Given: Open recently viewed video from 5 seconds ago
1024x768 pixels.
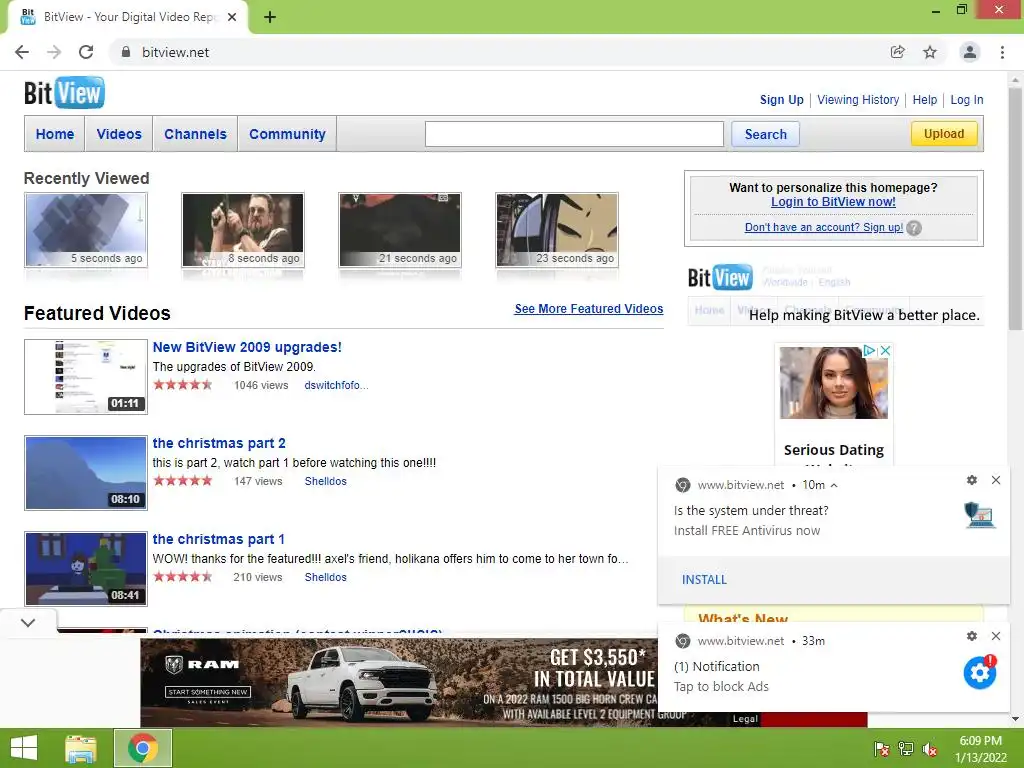Looking at the screenshot, I should 86,230.
